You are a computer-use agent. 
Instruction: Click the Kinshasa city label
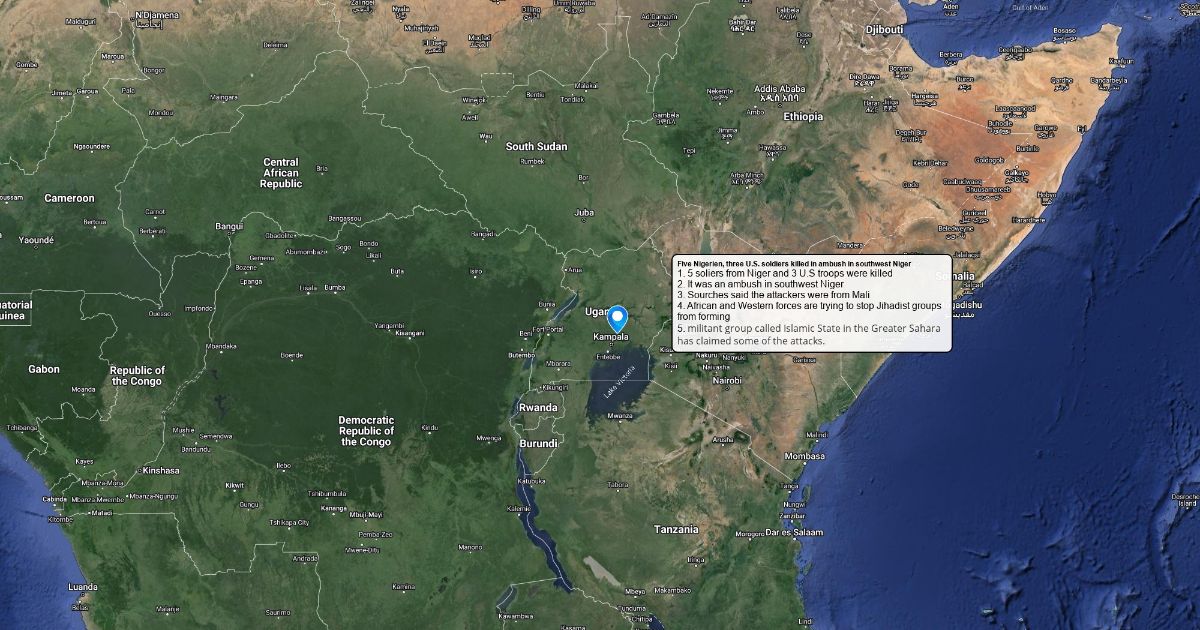(x=161, y=471)
